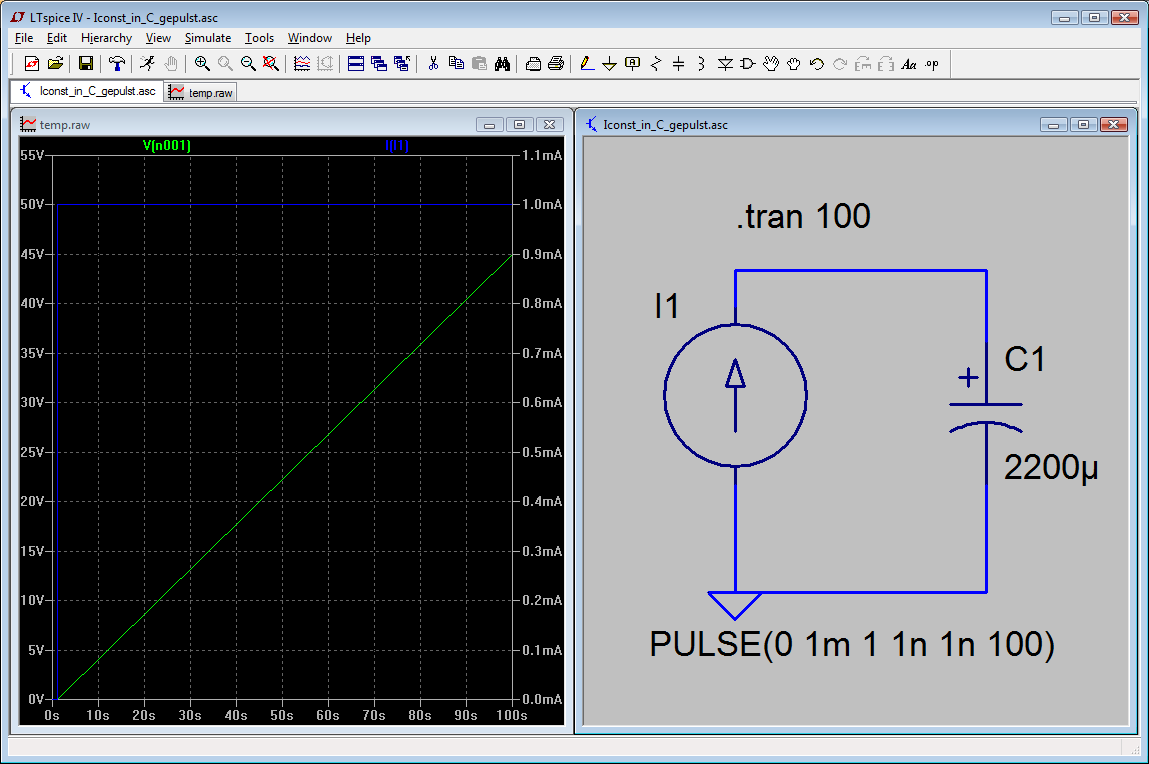Select the Text Aa tool
This screenshot has width=1149, height=764.
[909, 64]
